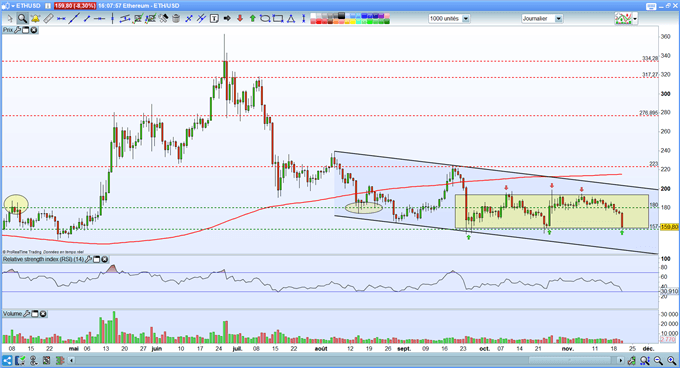Screen dimensions: 680x368
Task: Create an alert with the bell icon
Action: point(36,19)
